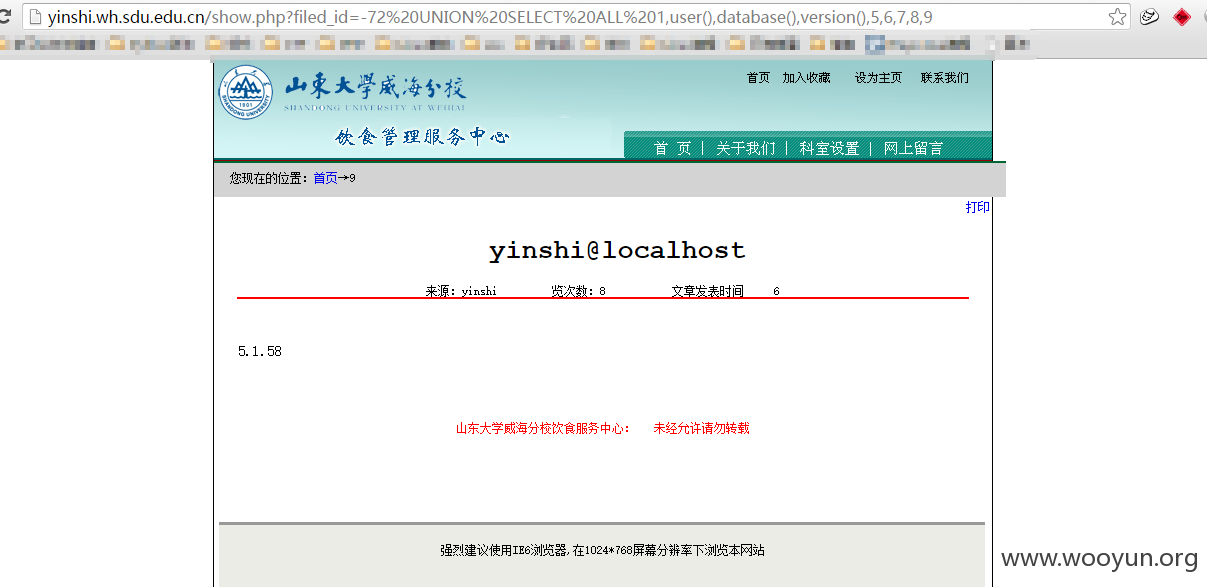Open the gray extension icon beside the star
The width and height of the screenshot is (1207, 587).
pos(1150,17)
